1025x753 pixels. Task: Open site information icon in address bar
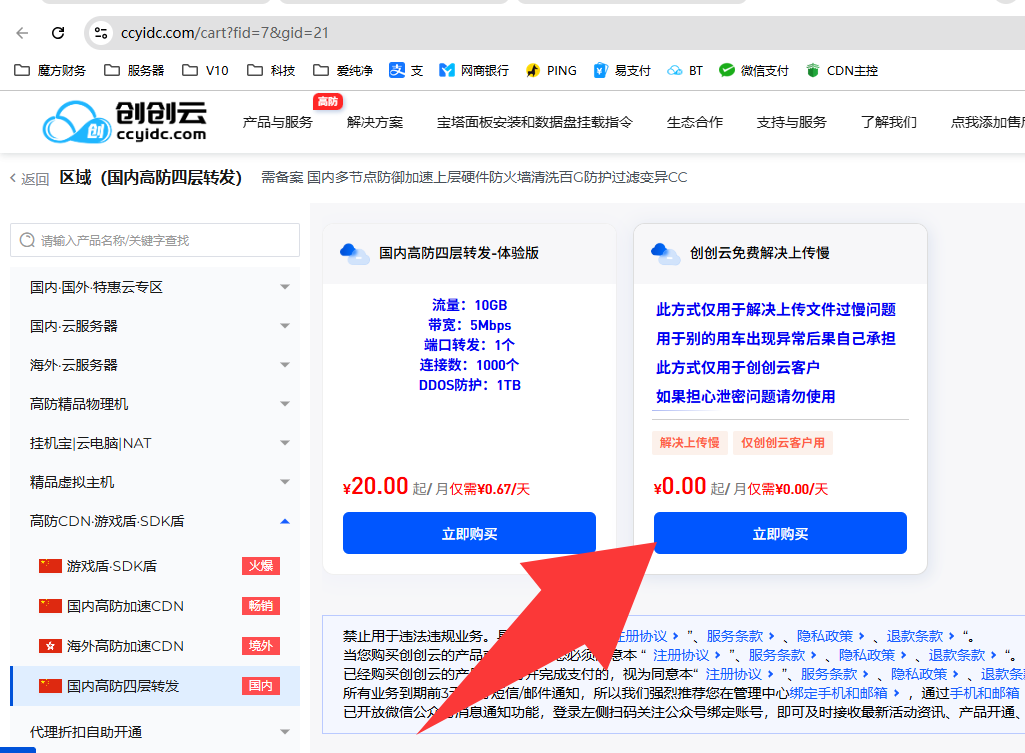point(100,33)
